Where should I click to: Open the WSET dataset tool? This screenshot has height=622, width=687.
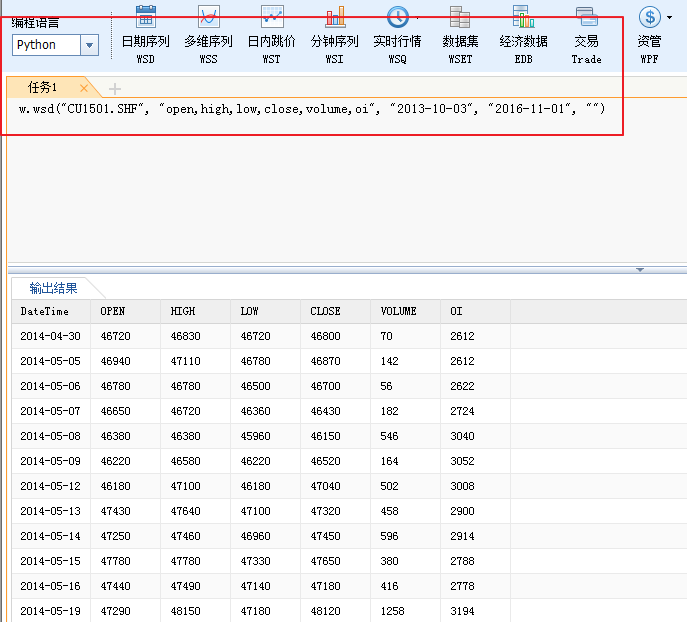coord(460,35)
